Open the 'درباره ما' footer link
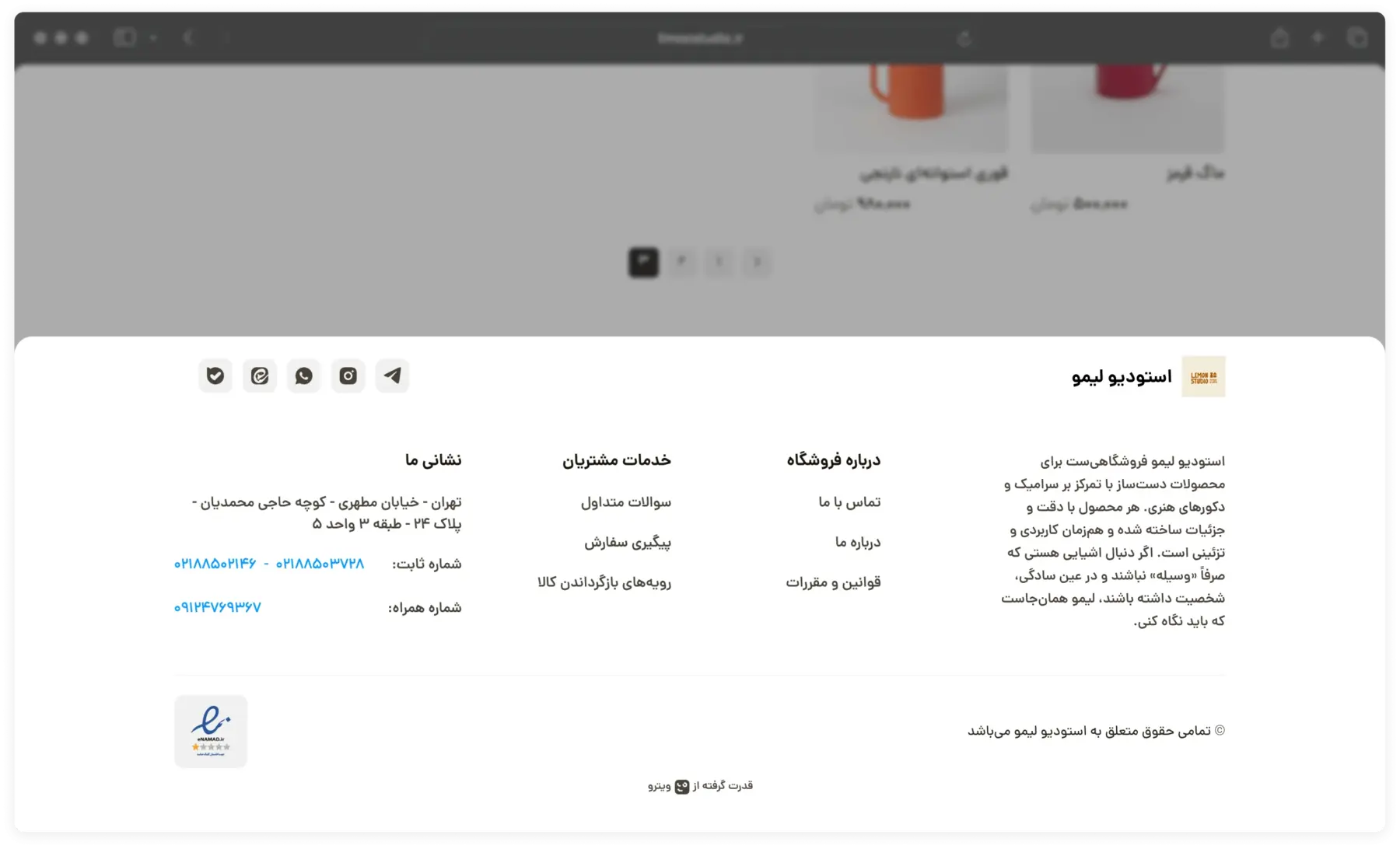The width and height of the screenshot is (1400, 849). (858, 542)
